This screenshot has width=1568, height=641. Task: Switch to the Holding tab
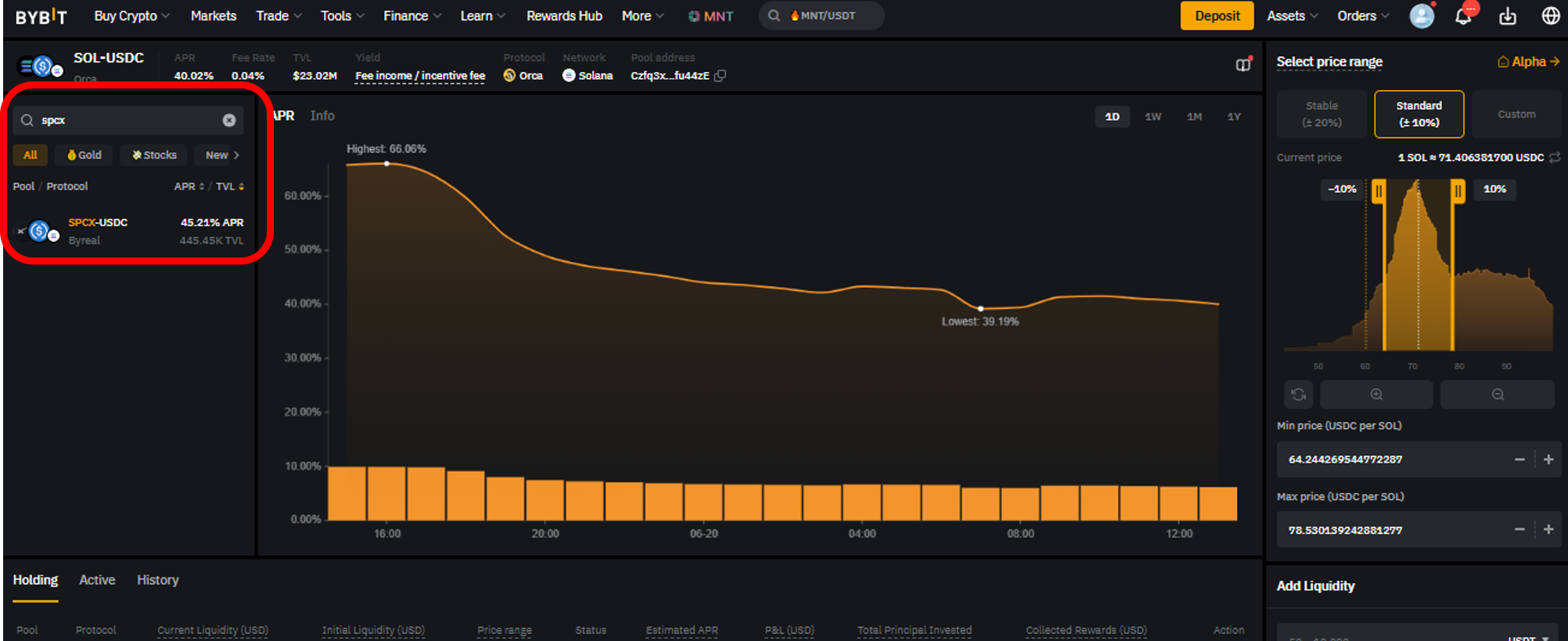35,580
